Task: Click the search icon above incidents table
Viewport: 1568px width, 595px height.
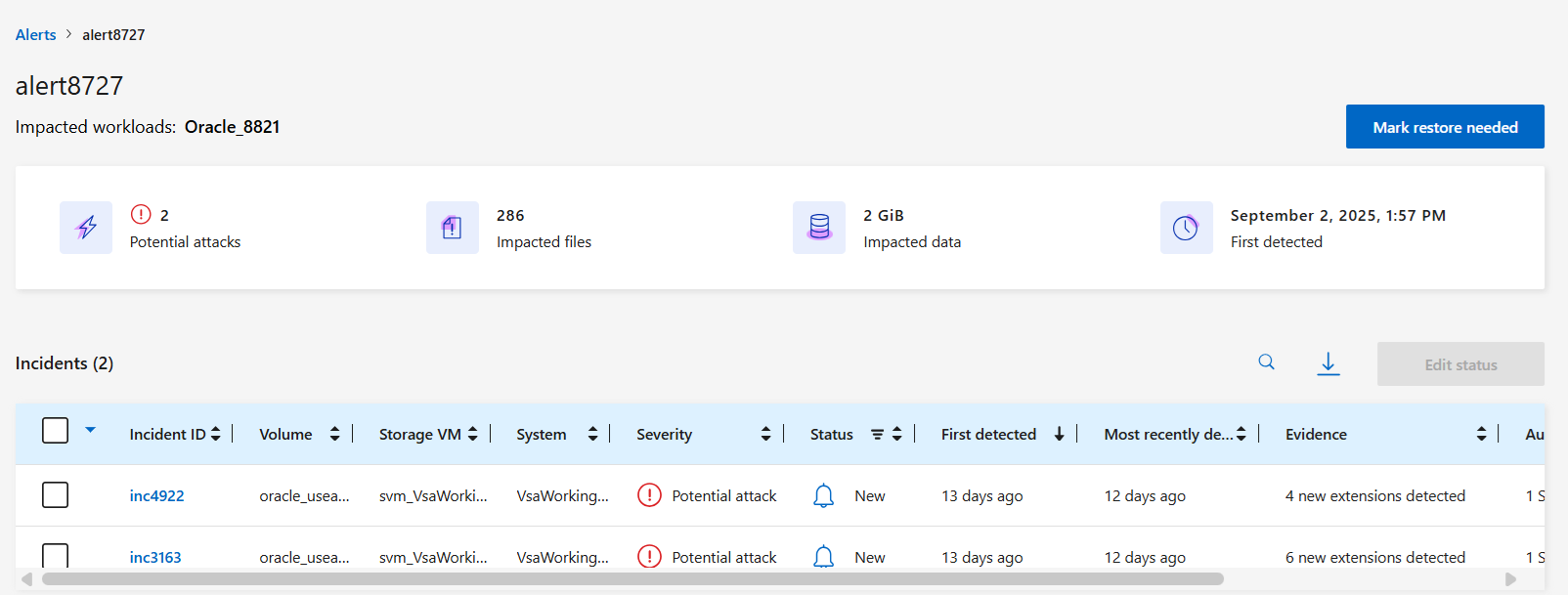Action: point(1266,362)
